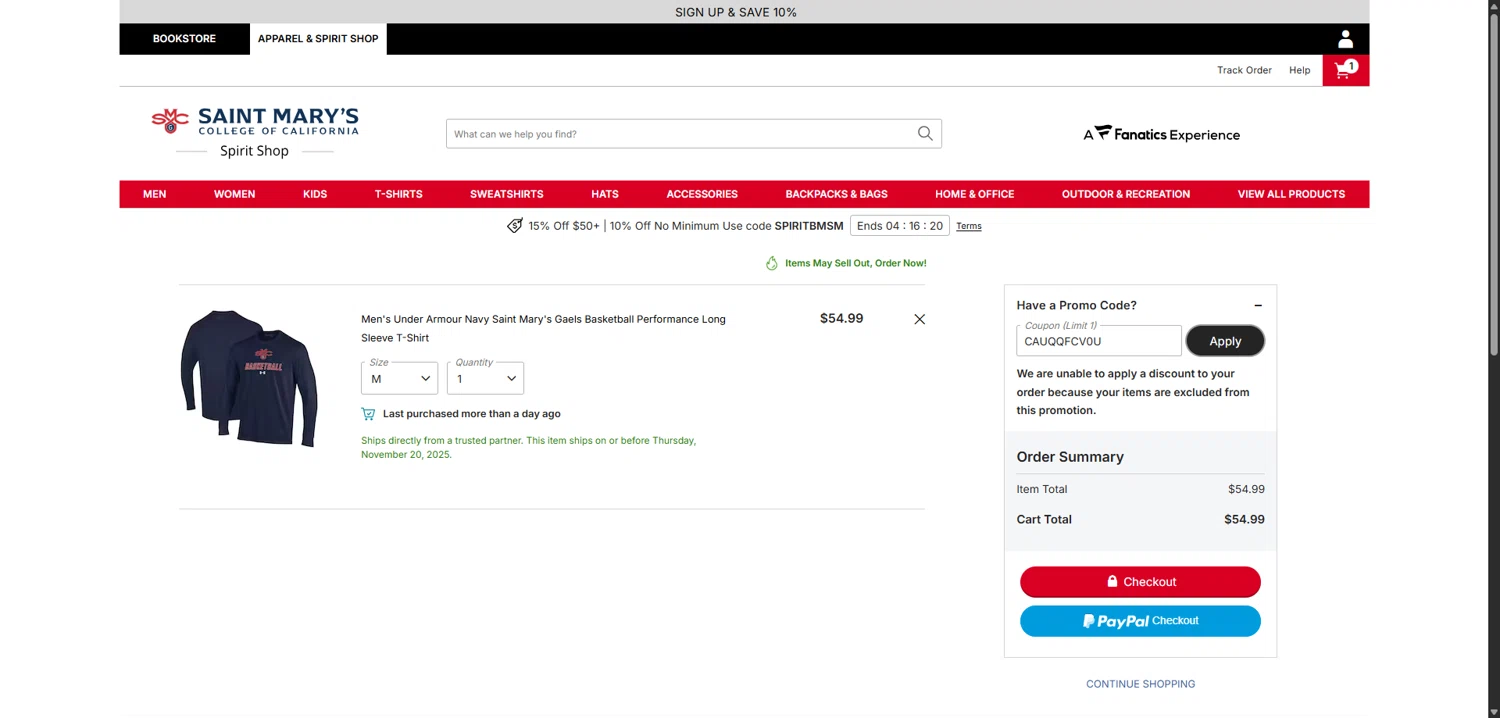1500x718 pixels.
Task: Click the Saint Mary's Spirit Shop logo
Action: click(x=255, y=133)
